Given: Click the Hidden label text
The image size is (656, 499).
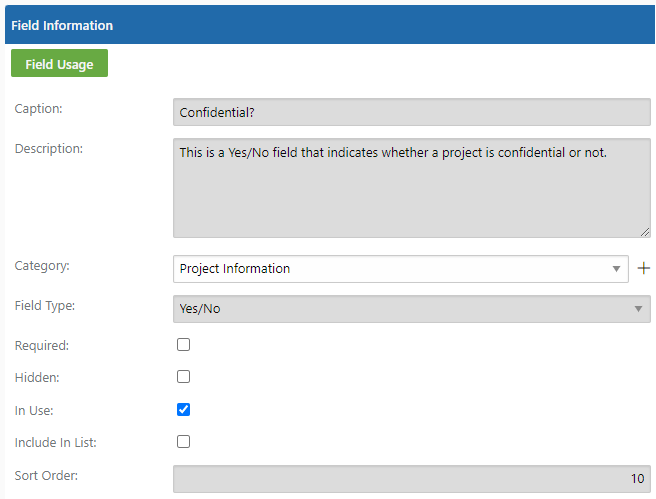Looking at the screenshot, I should click(x=37, y=378).
